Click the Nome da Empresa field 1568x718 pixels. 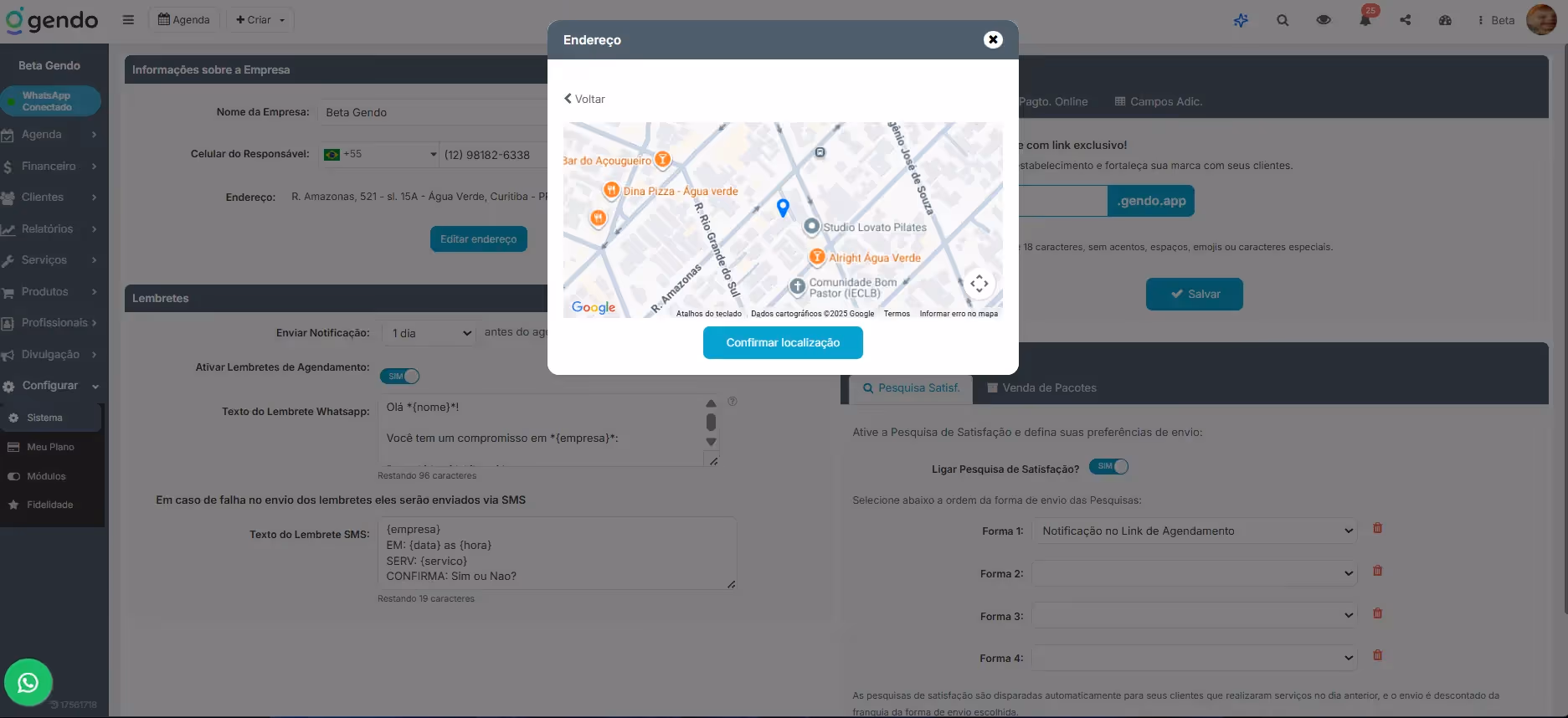(x=433, y=113)
